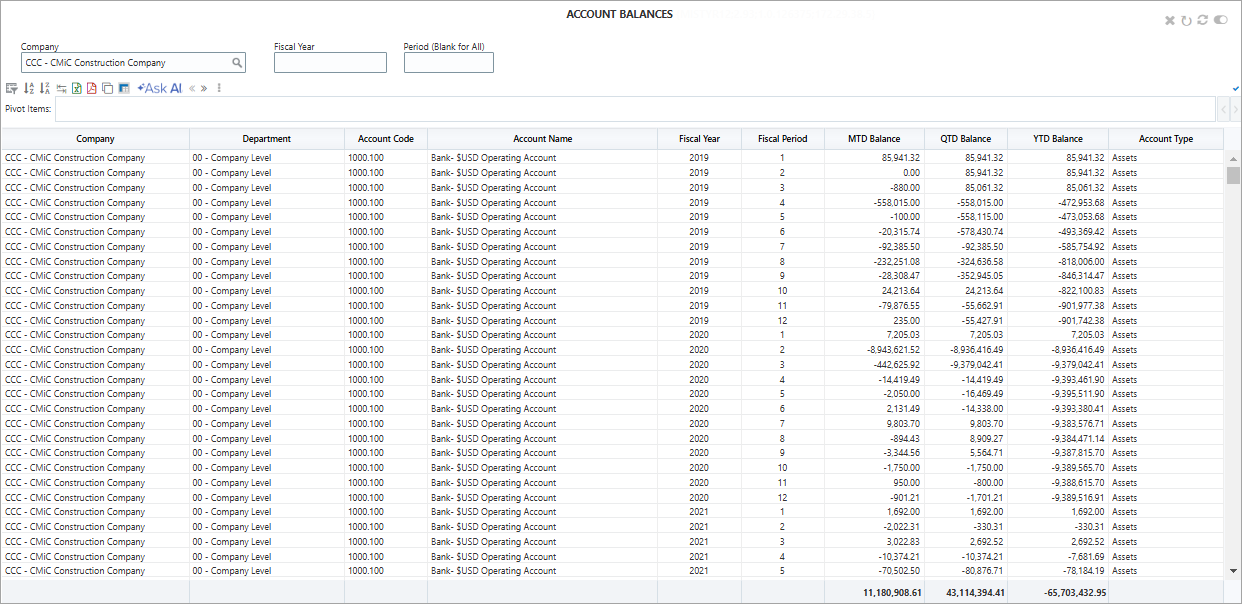Sort by the Fiscal Year column header

[698, 139]
